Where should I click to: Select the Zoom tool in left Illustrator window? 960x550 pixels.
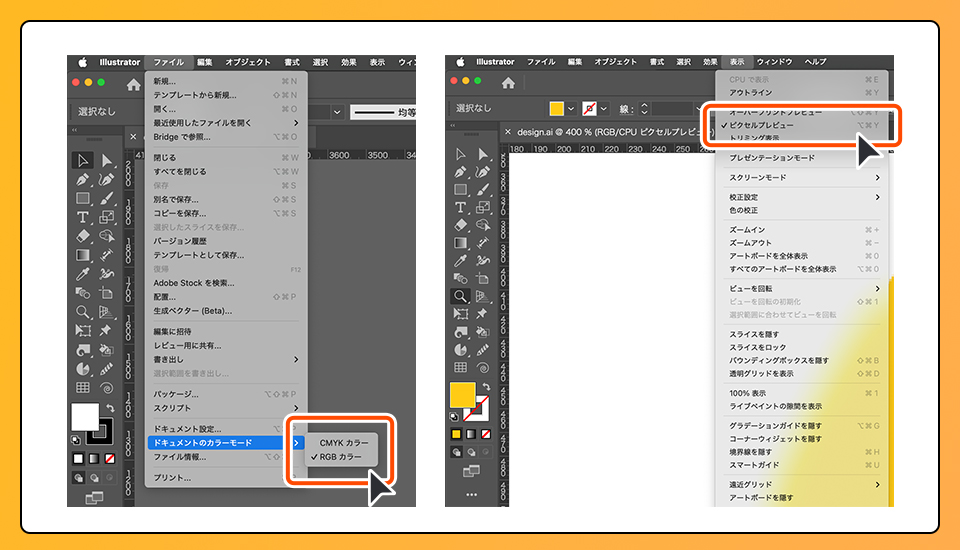pos(83,312)
